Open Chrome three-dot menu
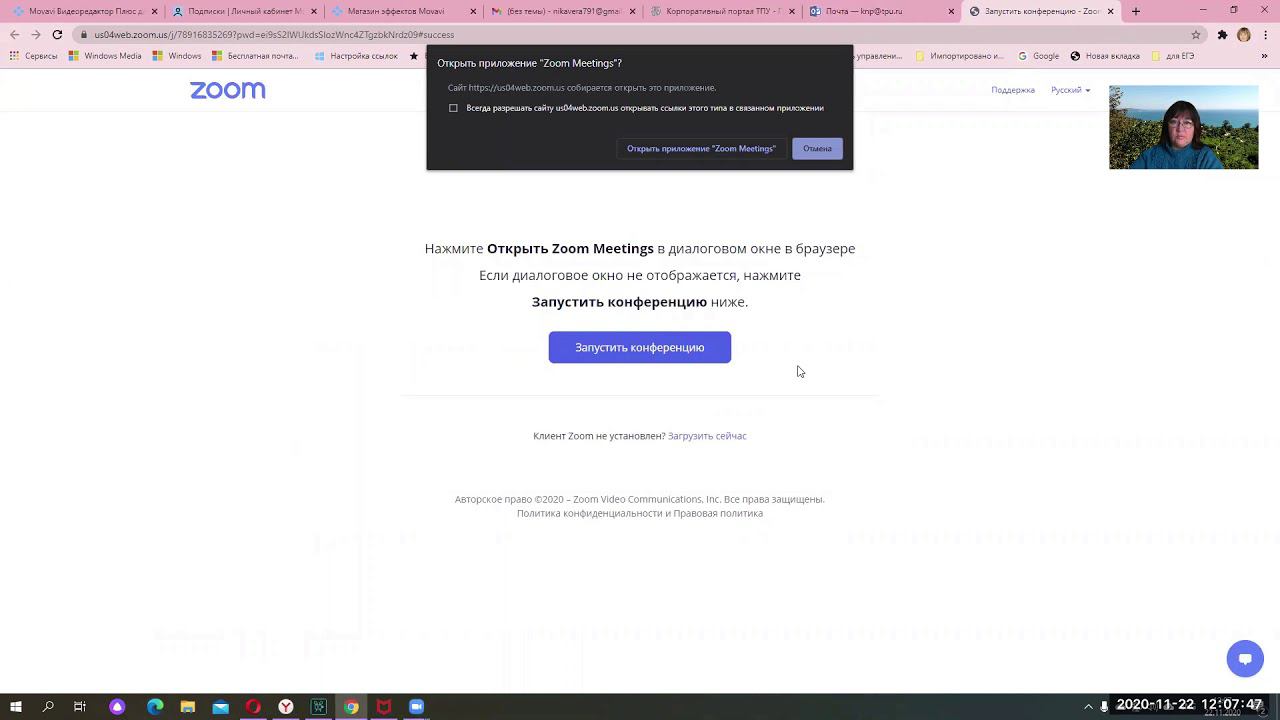Image resolution: width=1280 pixels, height=720 pixels. 1266,34
